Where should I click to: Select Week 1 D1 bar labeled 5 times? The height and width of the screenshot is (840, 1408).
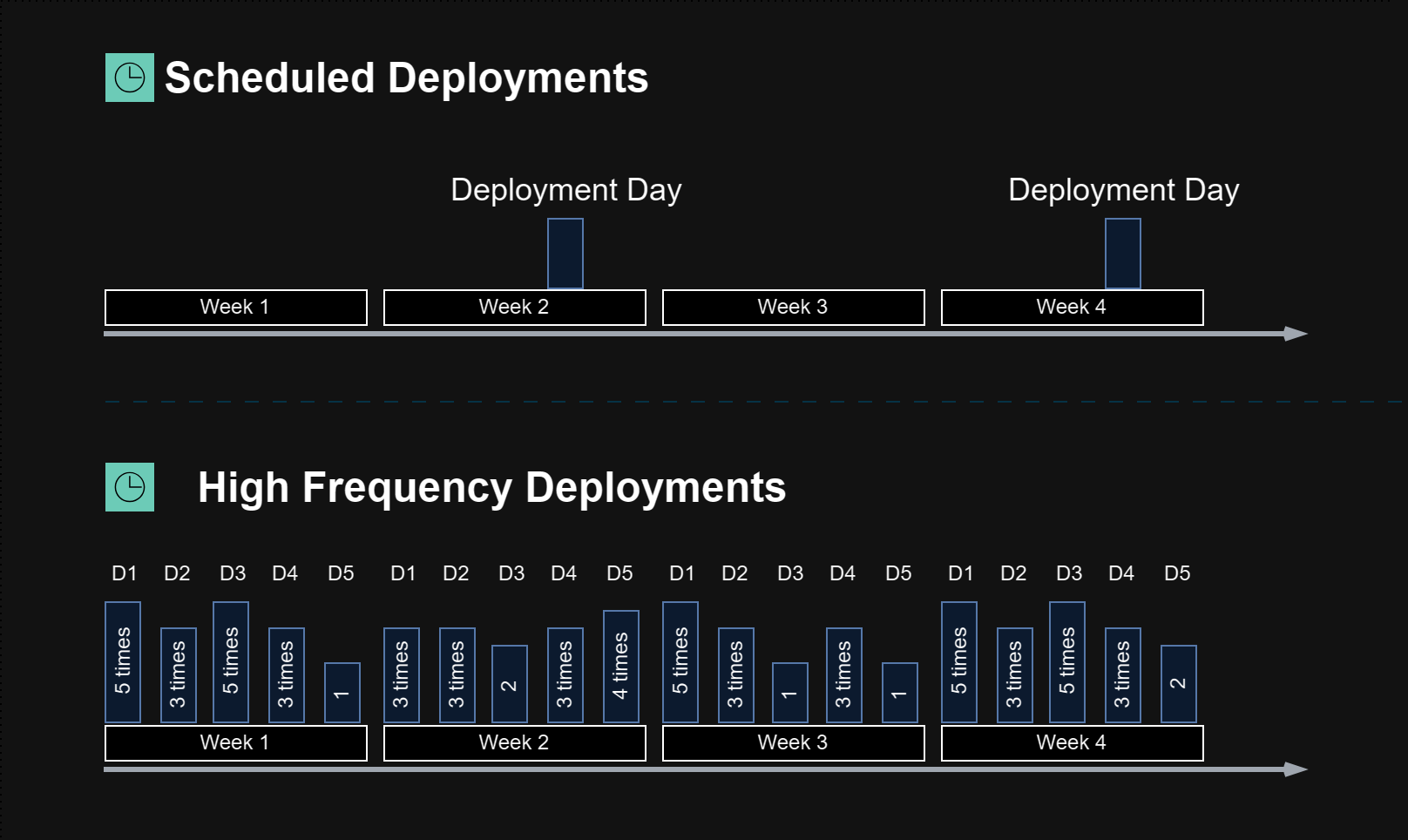[123, 662]
